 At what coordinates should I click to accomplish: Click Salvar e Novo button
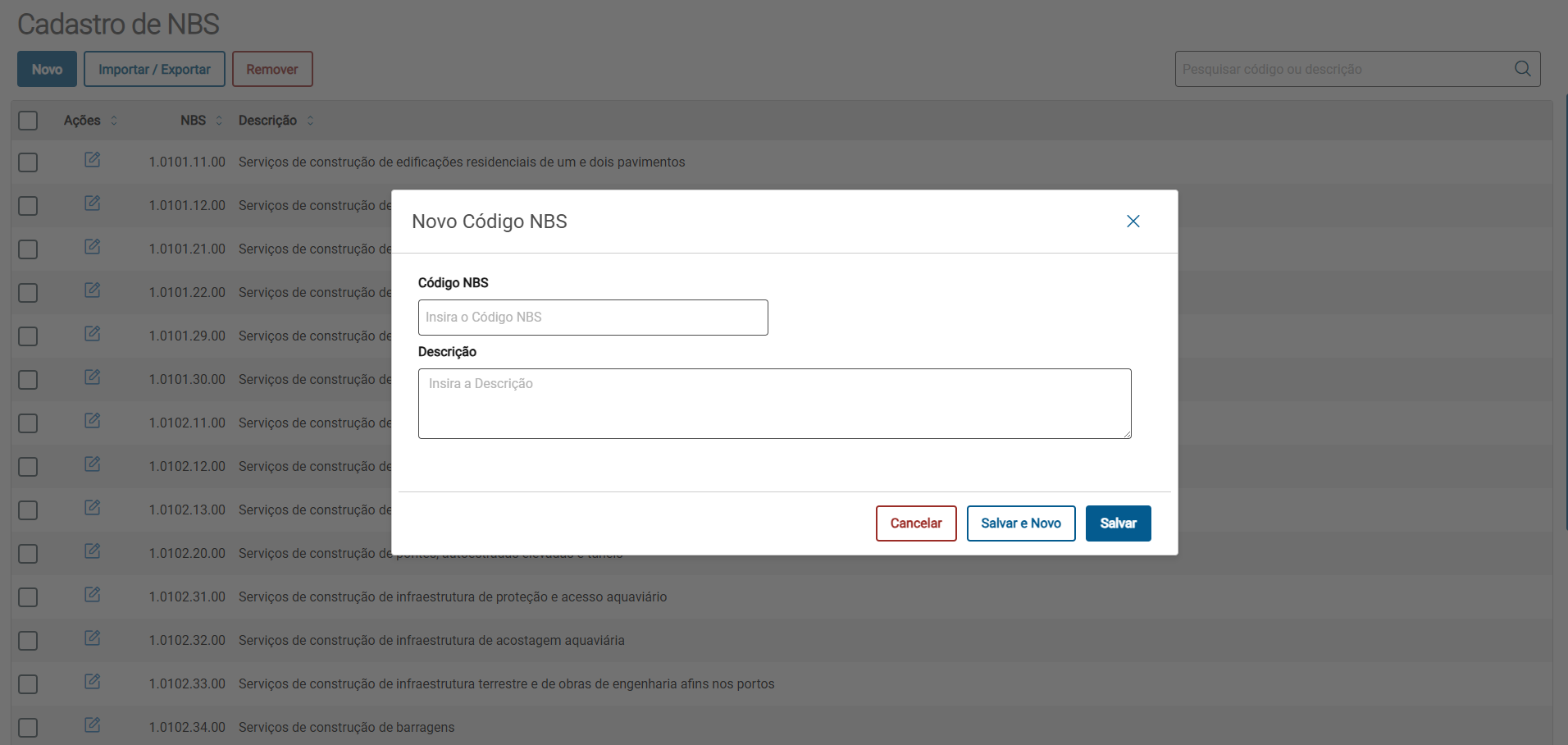tap(1020, 523)
